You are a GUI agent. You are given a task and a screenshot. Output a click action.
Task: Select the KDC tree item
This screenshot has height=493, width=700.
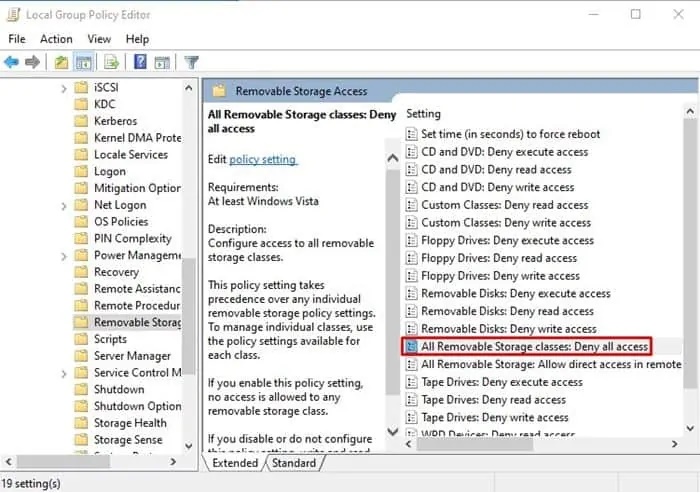pos(104,104)
